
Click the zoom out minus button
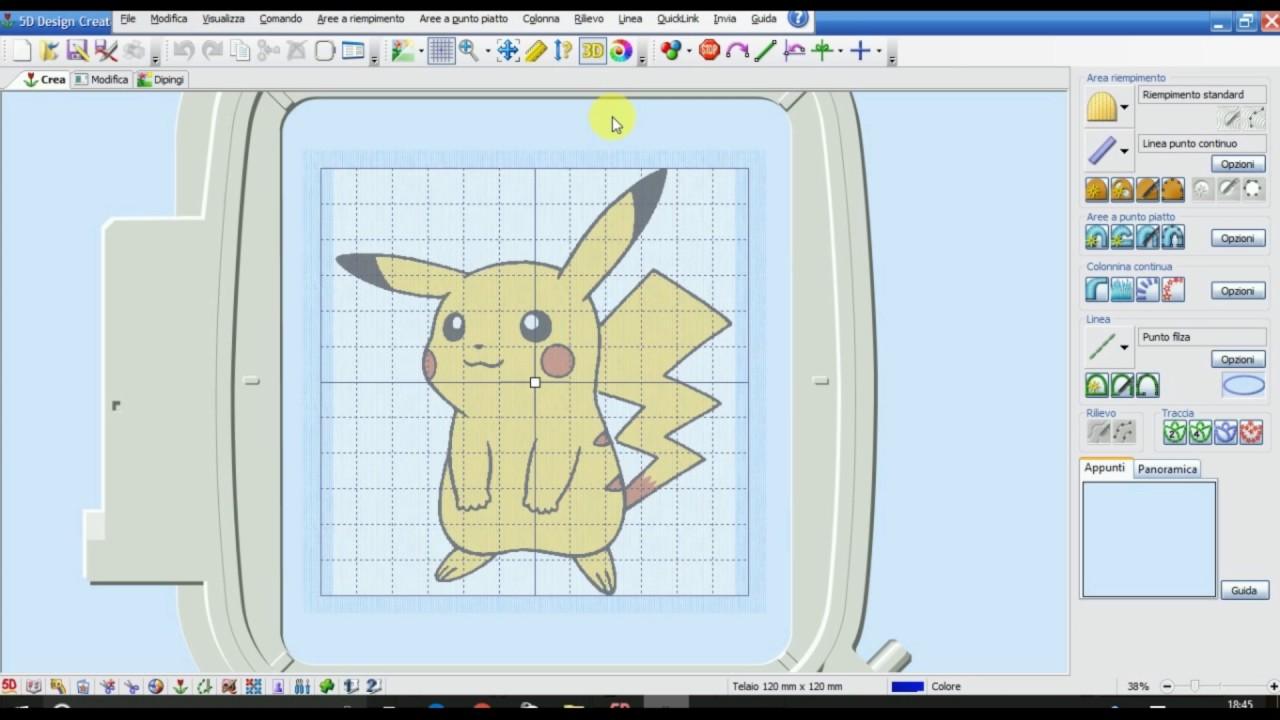click(x=1167, y=686)
